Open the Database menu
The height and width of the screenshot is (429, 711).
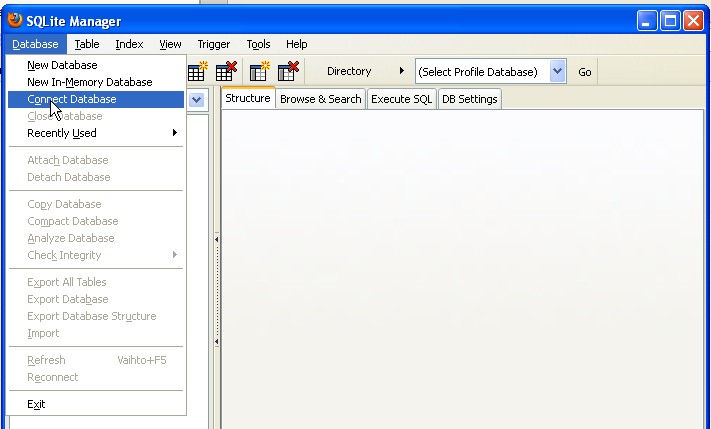(x=35, y=44)
